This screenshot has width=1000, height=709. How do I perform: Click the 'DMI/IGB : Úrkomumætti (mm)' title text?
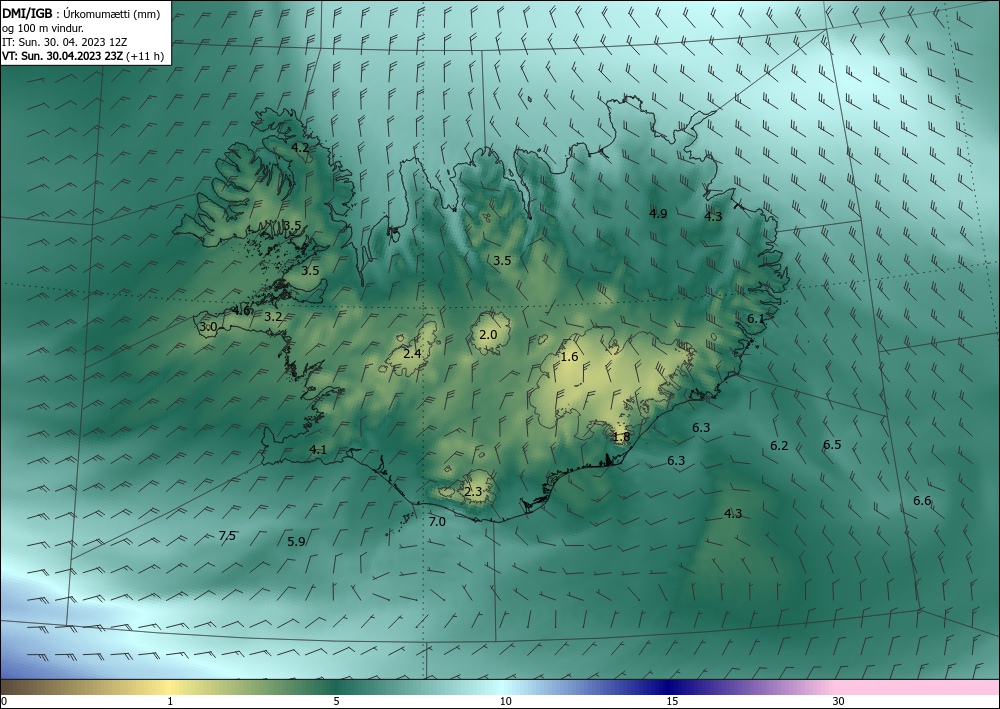[81, 13]
